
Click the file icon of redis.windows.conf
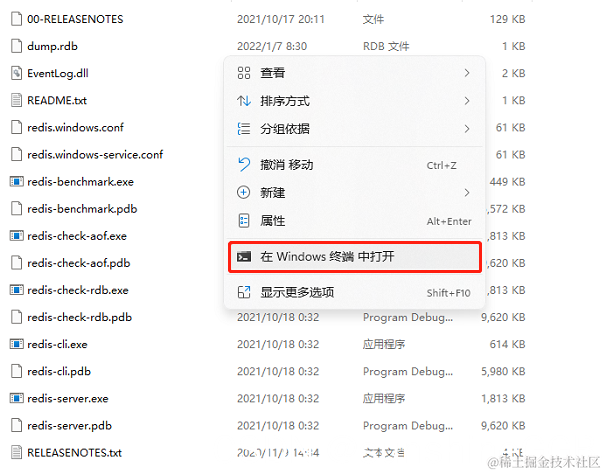[16, 127]
